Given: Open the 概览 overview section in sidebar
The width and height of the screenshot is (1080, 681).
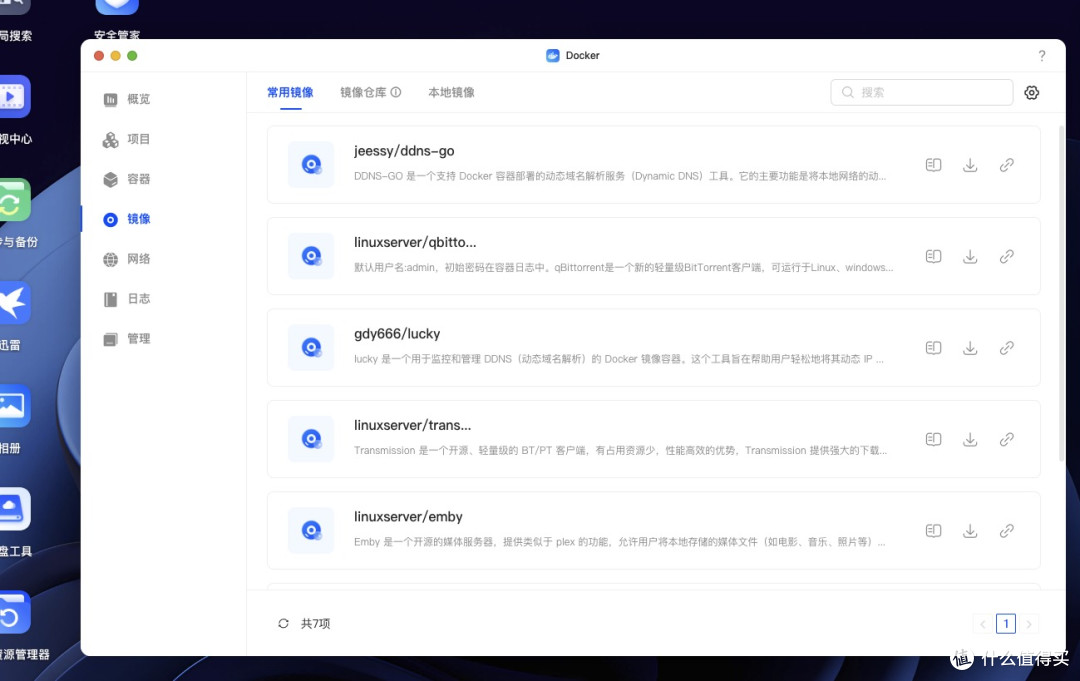Looking at the screenshot, I should (x=127, y=99).
